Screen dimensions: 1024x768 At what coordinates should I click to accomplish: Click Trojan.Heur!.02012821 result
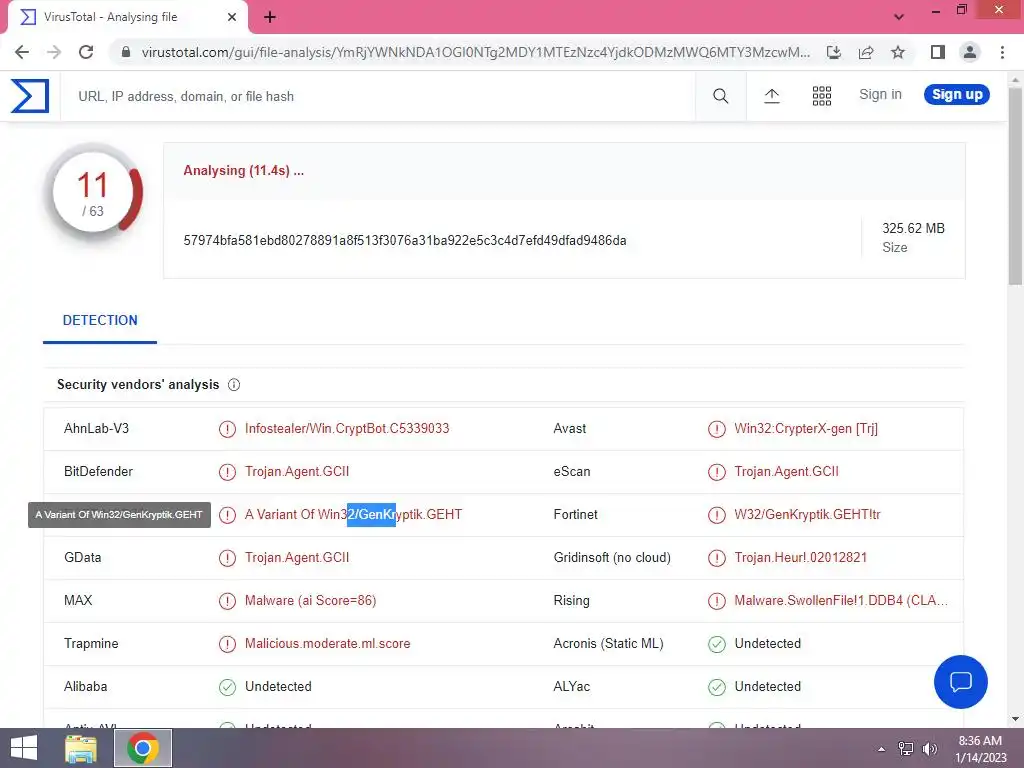(801, 558)
